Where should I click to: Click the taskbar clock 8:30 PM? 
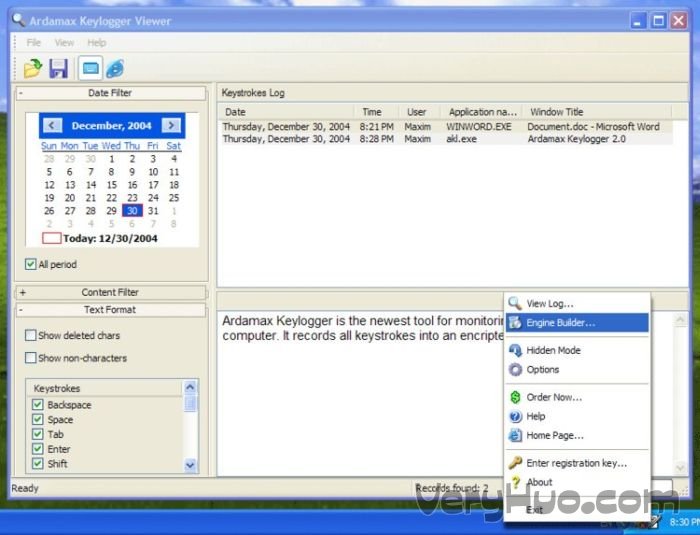[x=684, y=522]
